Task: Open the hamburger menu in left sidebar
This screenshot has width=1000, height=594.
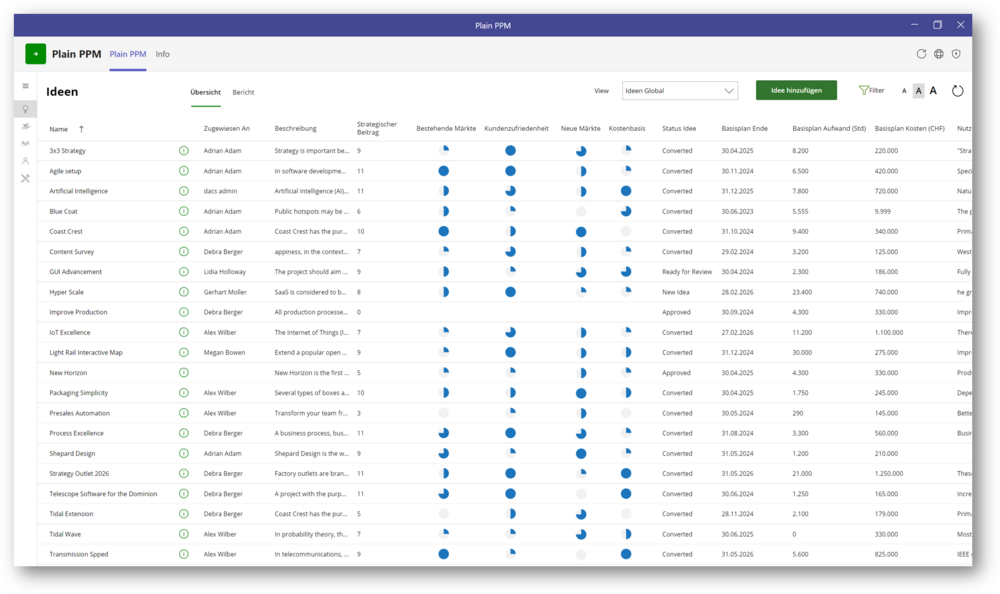Action: tap(25, 86)
